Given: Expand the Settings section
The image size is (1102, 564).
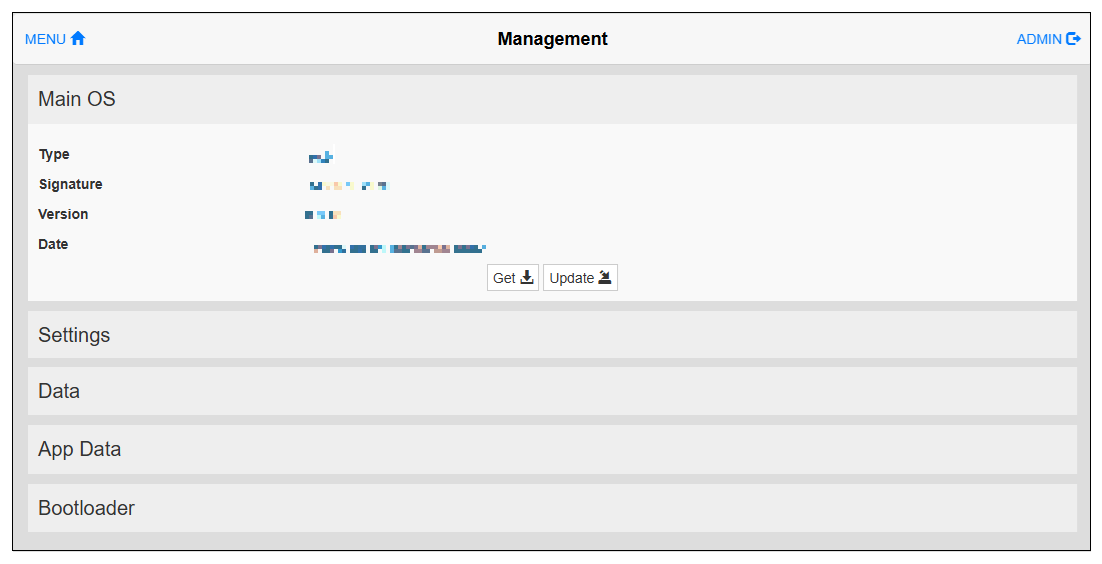Looking at the screenshot, I should [x=74, y=335].
